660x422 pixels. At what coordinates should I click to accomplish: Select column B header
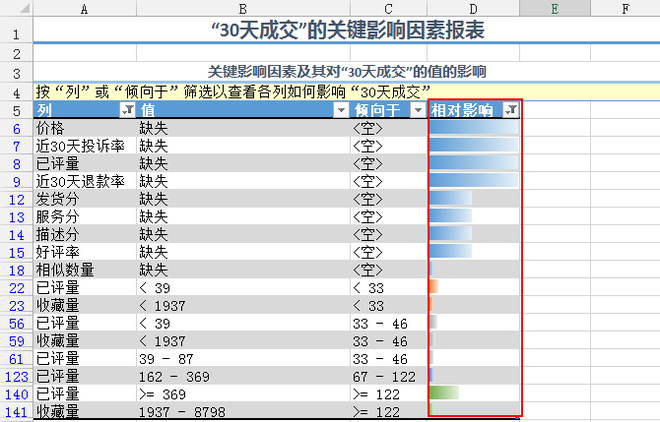click(x=243, y=8)
